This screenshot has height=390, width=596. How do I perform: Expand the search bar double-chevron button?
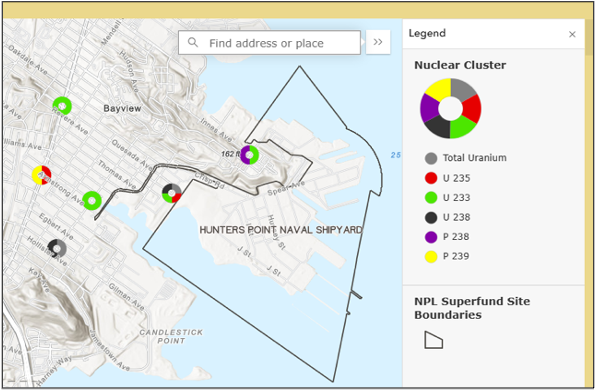[x=378, y=42]
